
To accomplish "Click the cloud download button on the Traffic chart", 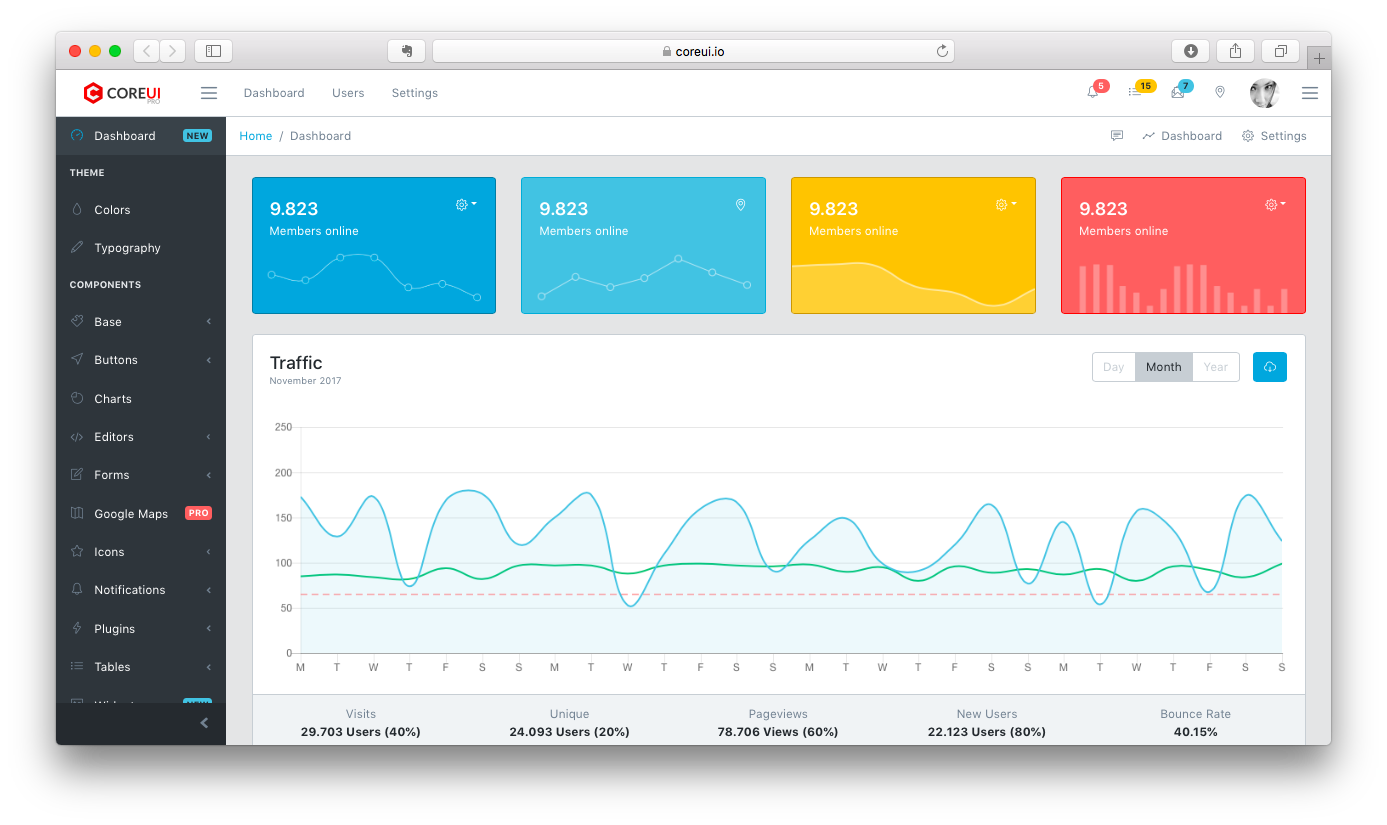I will 1269,366.
